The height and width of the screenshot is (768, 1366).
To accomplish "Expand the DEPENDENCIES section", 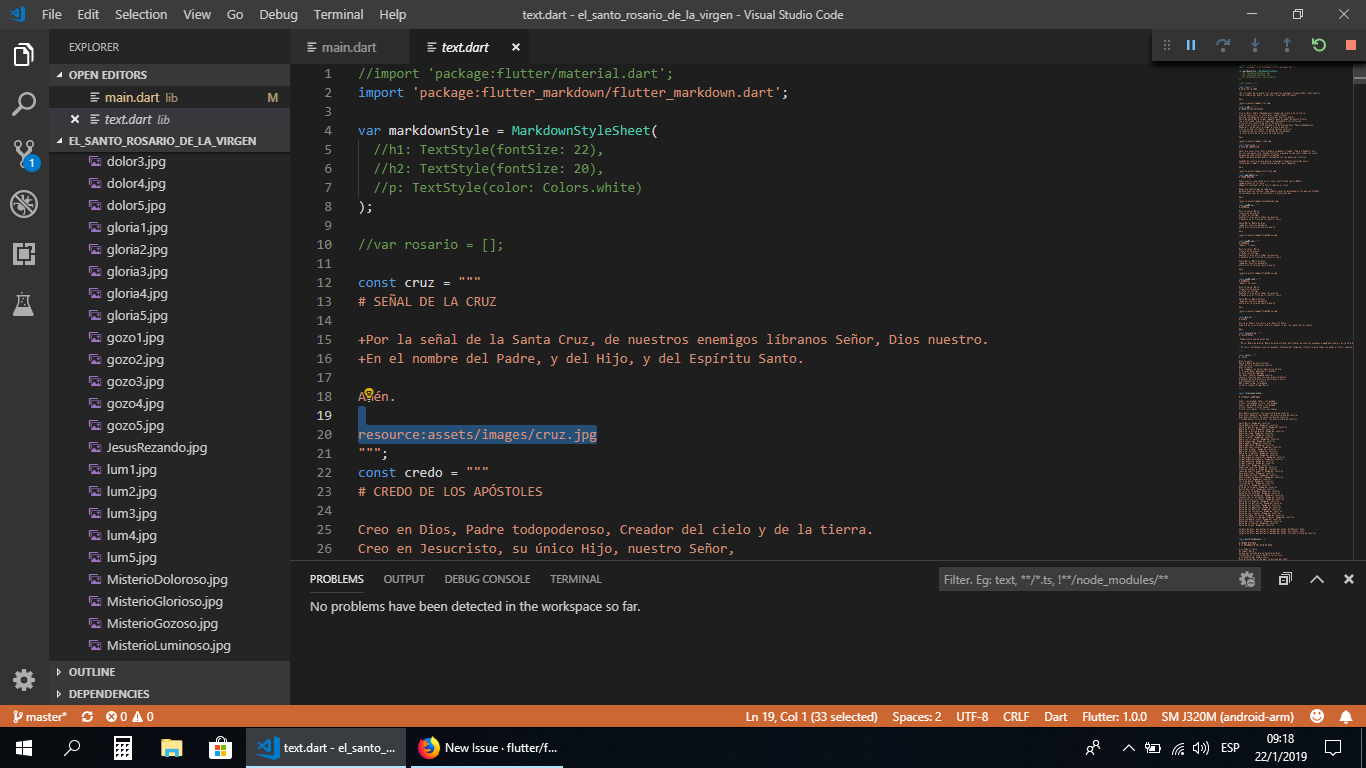I will click(x=169, y=694).
